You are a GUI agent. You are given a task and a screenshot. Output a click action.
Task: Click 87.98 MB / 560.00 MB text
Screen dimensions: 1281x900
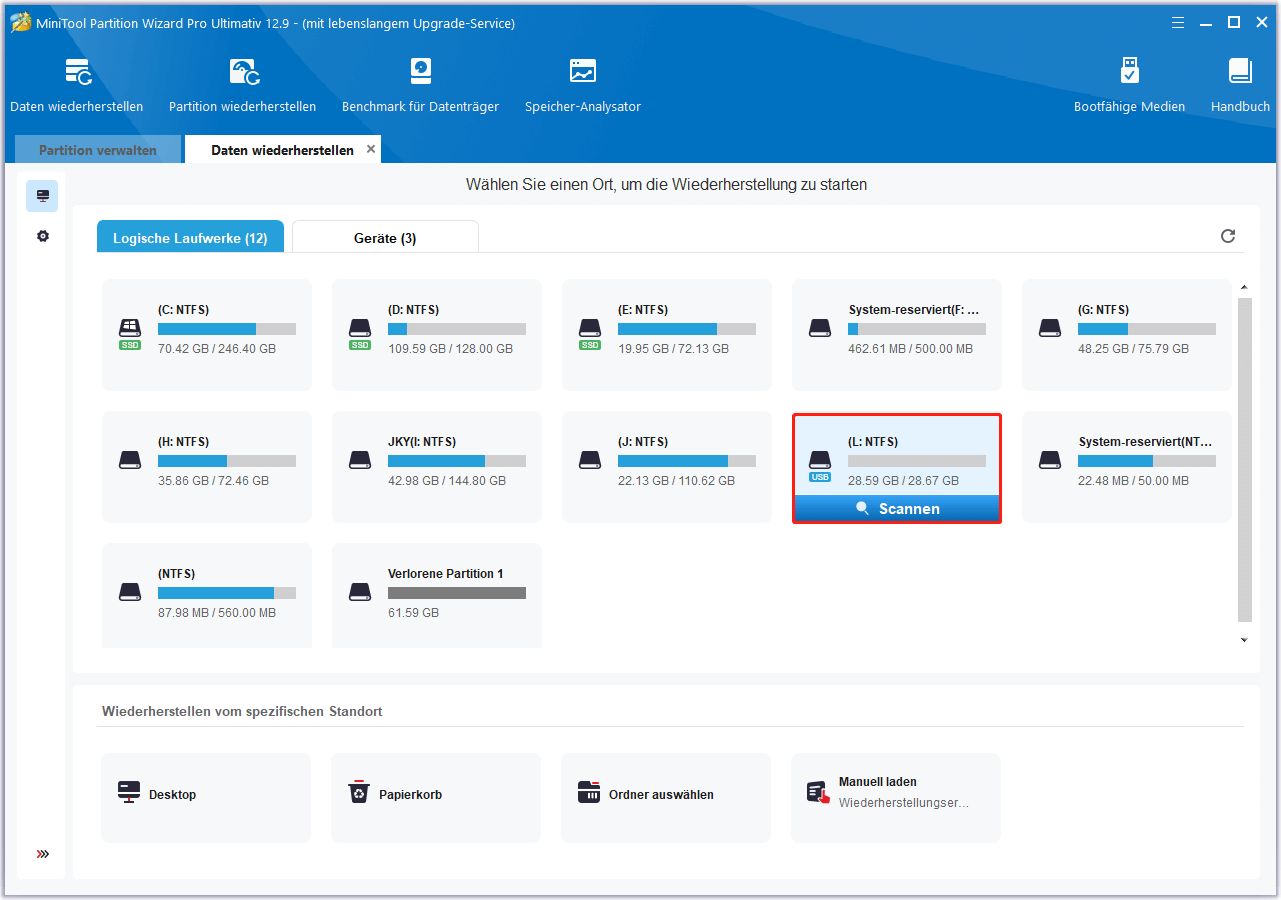[217, 613]
